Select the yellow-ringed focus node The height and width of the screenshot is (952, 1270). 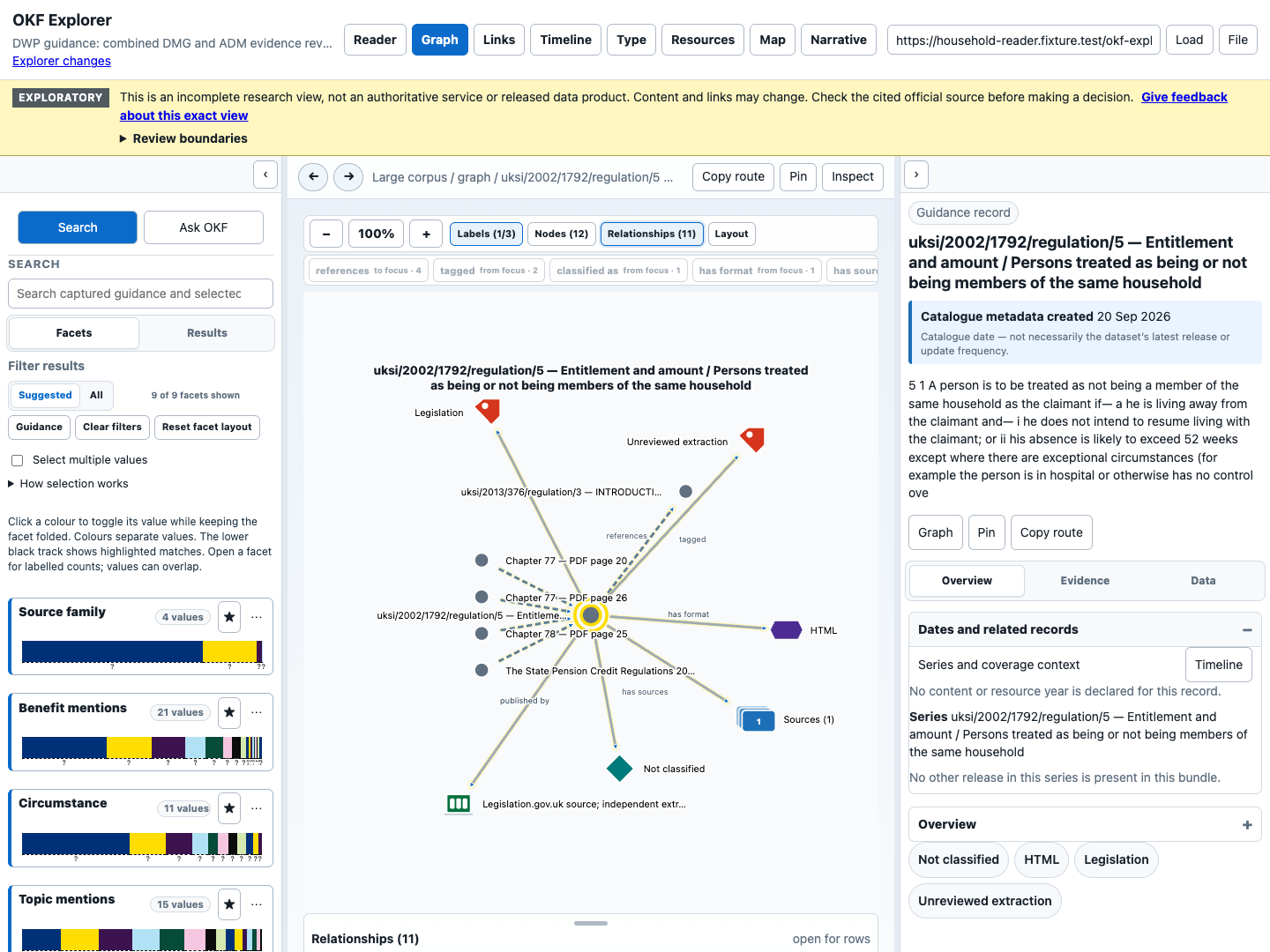[x=591, y=615]
